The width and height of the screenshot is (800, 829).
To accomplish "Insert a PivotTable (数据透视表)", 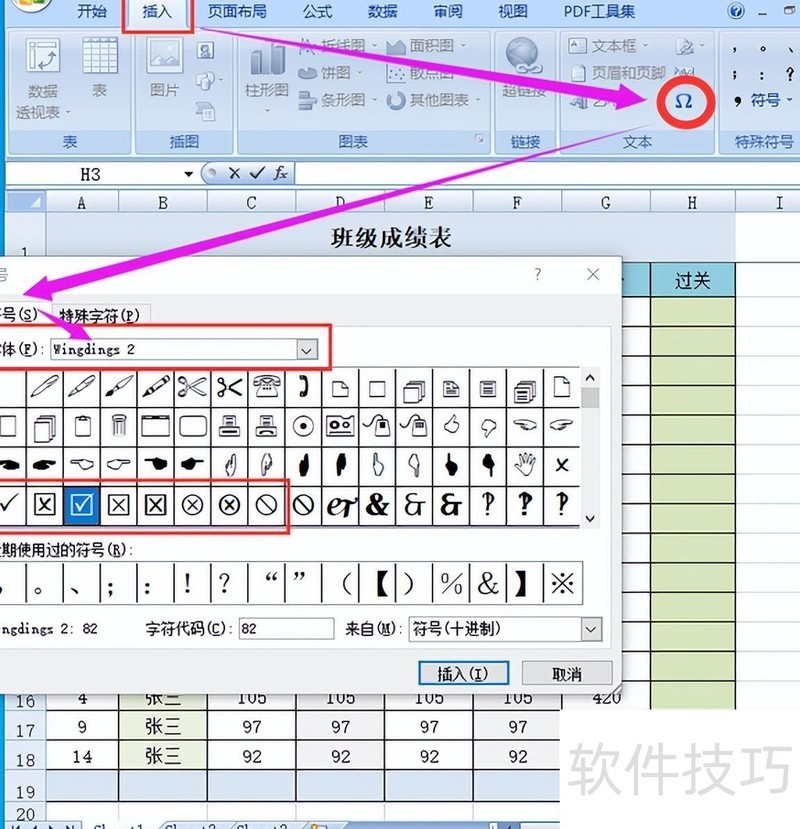I will [x=43, y=78].
